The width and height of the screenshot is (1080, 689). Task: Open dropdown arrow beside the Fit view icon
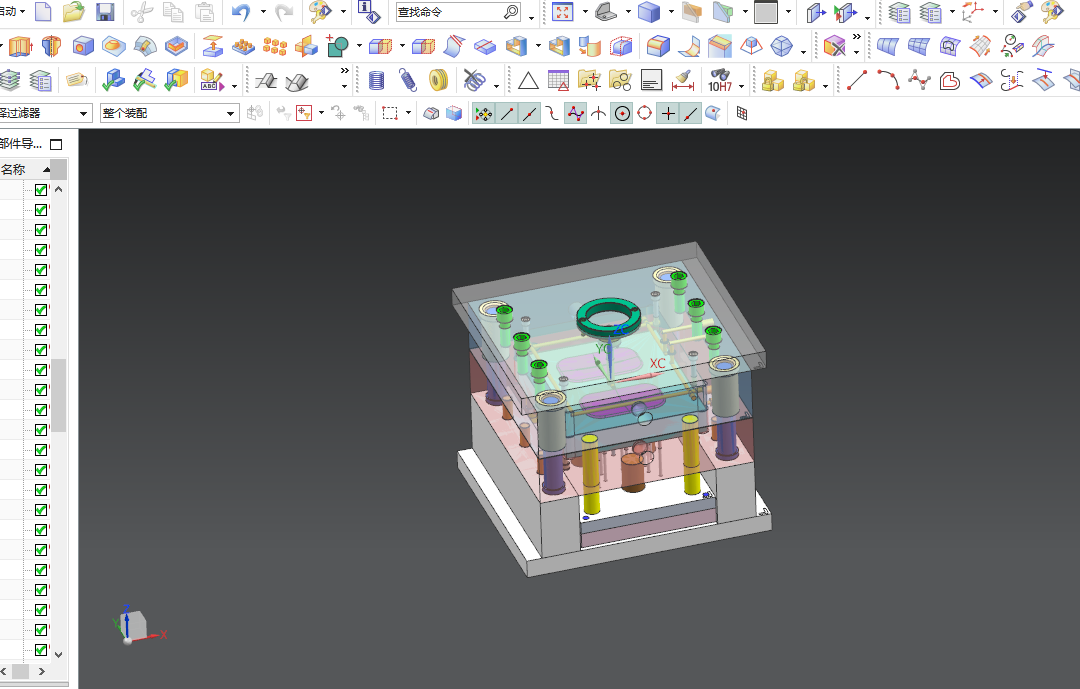(x=585, y=12)
